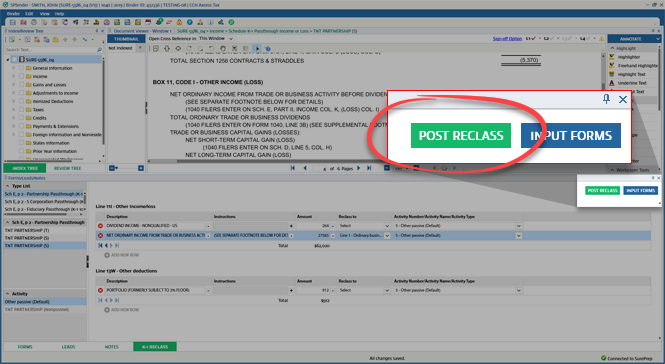Click the fit-to-height icon in the viewer toolbar
This screenshot has width=665, height=364.
tap(167, 48)
